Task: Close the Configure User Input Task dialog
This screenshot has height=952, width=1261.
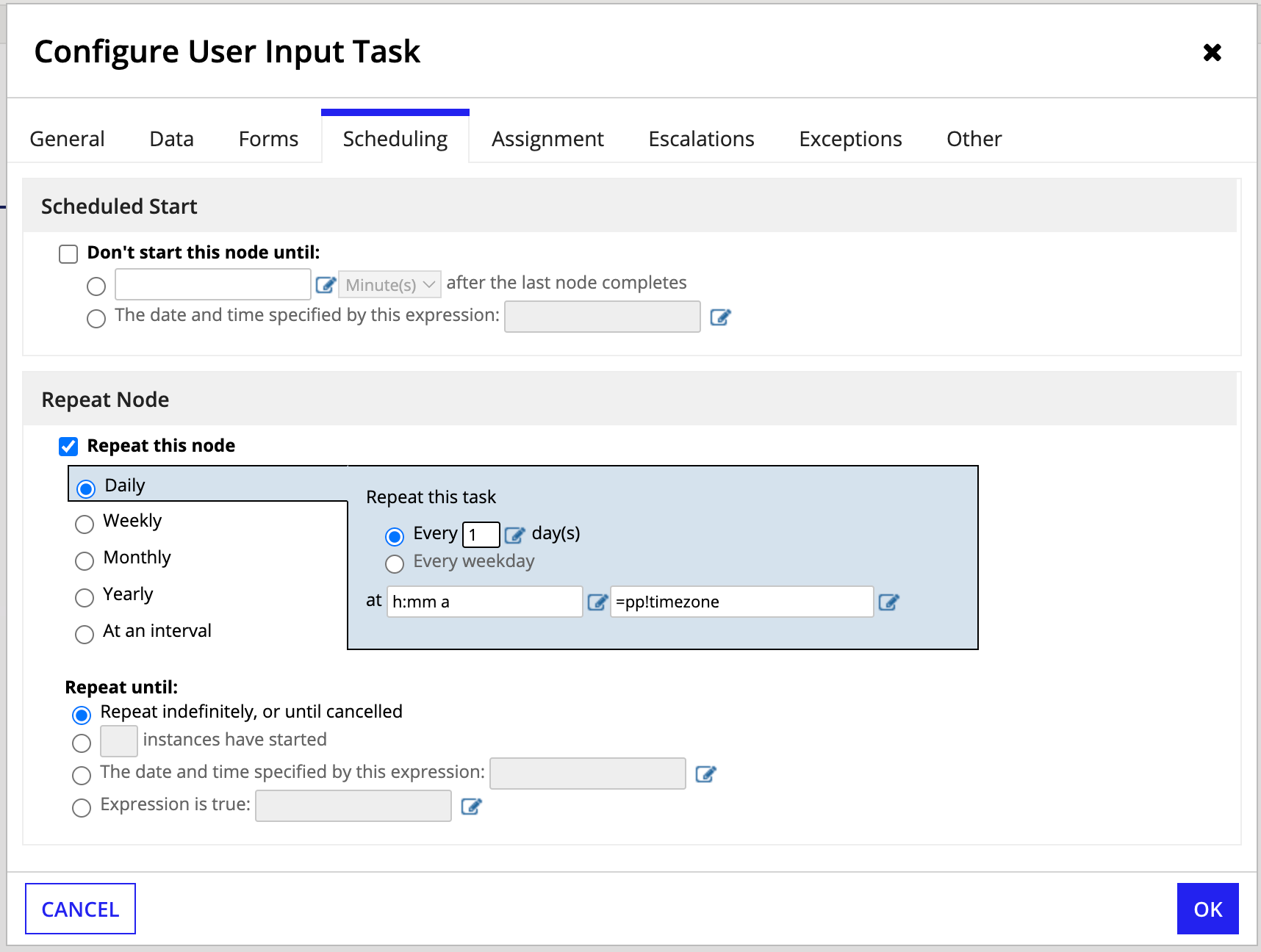Action: 1212,52
